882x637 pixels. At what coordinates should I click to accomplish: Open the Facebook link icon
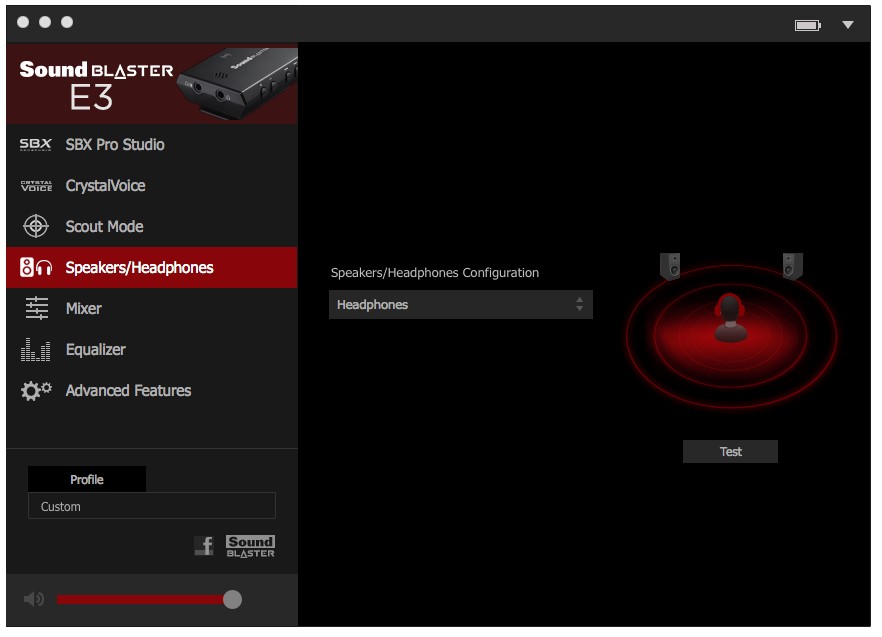tap(204, 546)
